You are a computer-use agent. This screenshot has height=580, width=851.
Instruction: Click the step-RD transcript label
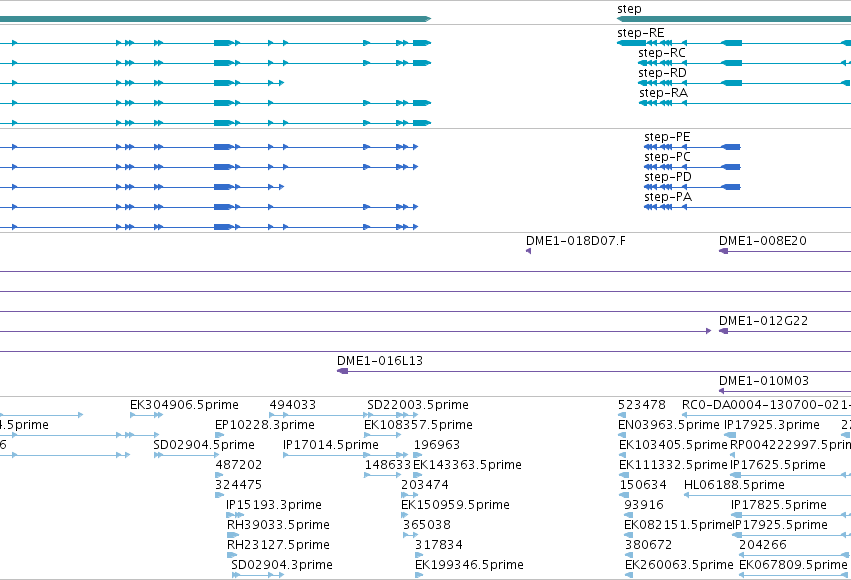click(662, 73)
